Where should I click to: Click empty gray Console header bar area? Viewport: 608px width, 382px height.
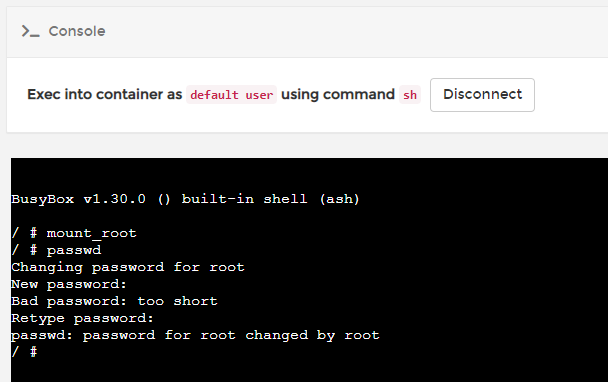pyautogui.click(x=349, y=32)
